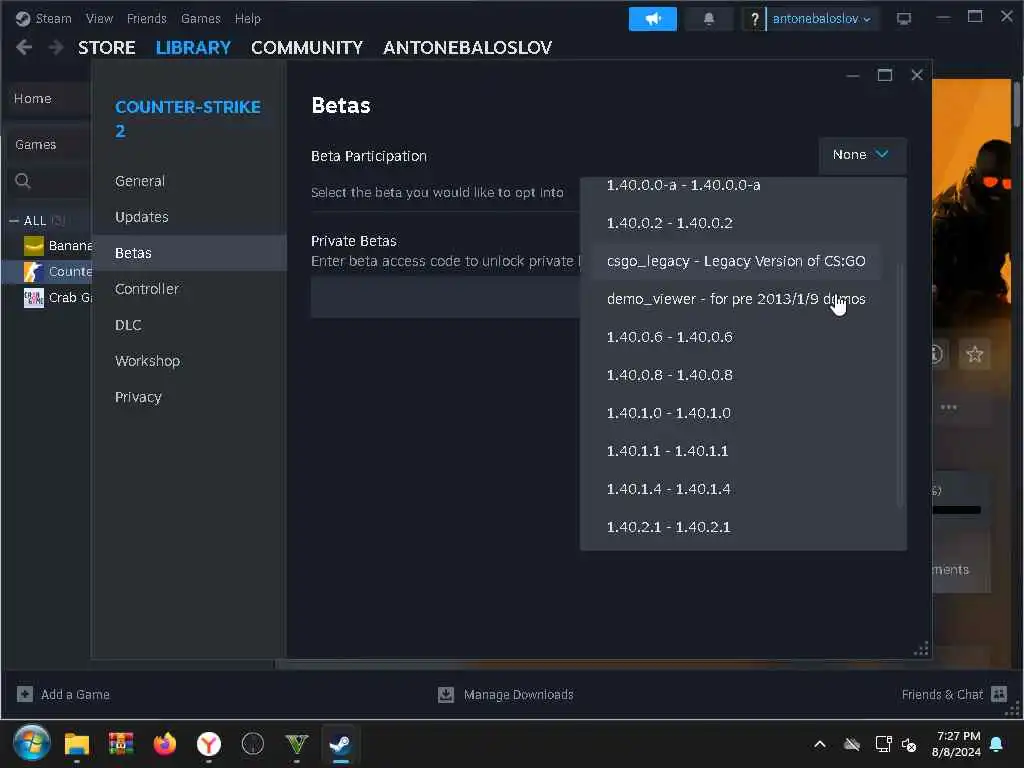Click the beta dropdown list scrollbar

coord(901,385)
